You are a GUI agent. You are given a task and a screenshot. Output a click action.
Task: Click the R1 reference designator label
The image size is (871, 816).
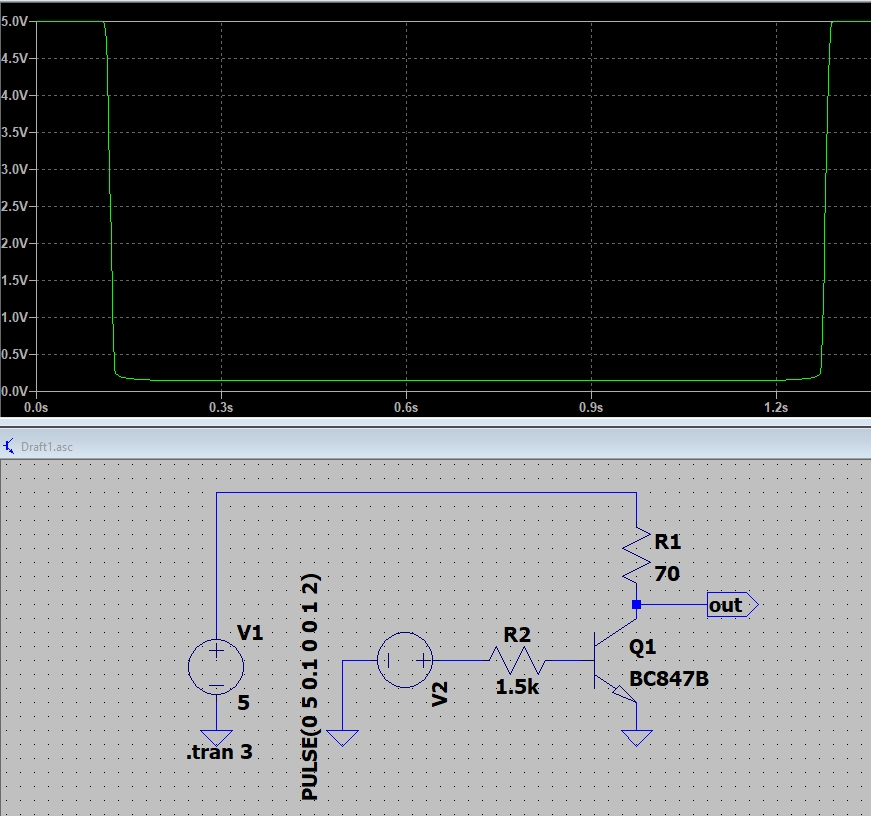[x=668, y=542]
